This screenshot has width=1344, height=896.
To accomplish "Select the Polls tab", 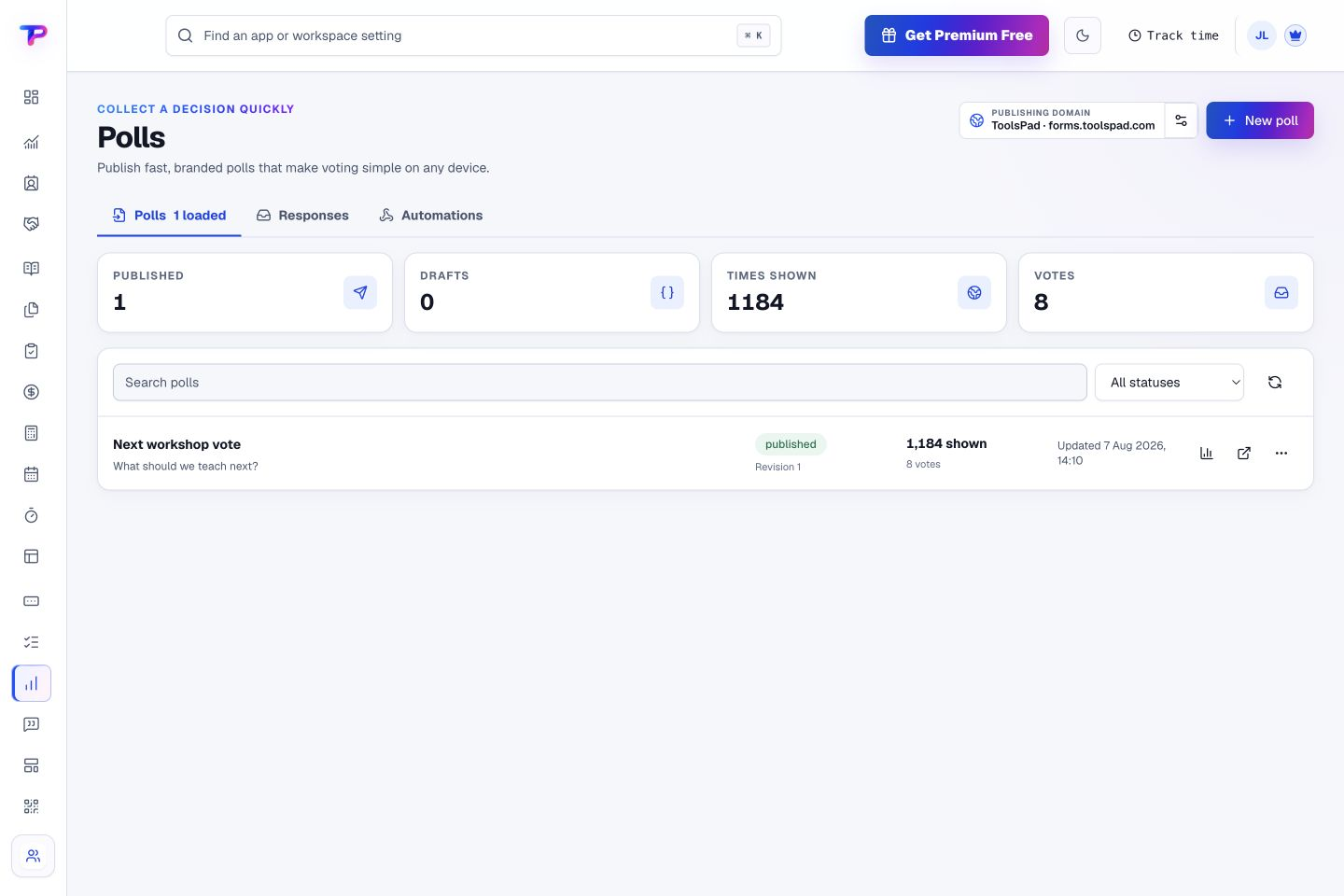I will coord(169,216).
